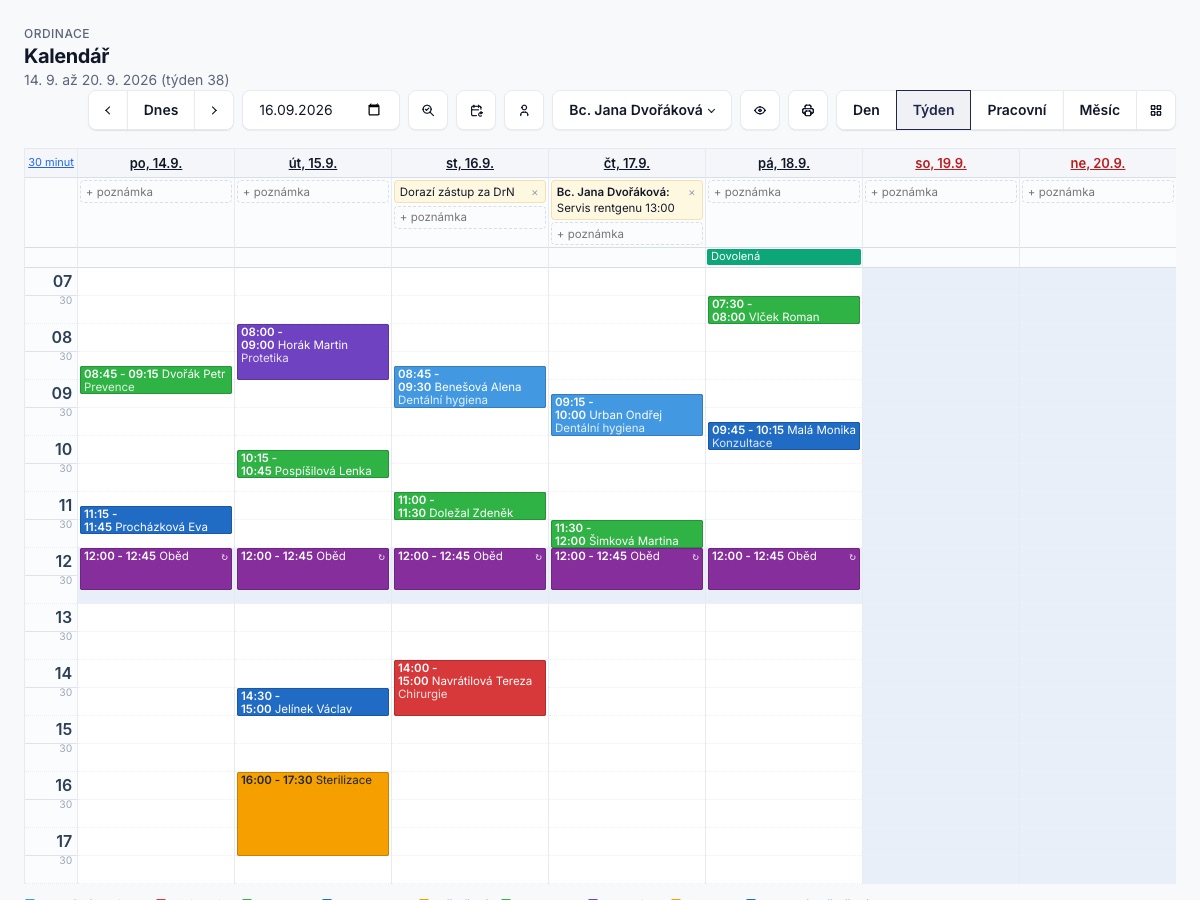Jump to today with the Dnes button

(161, 110)
